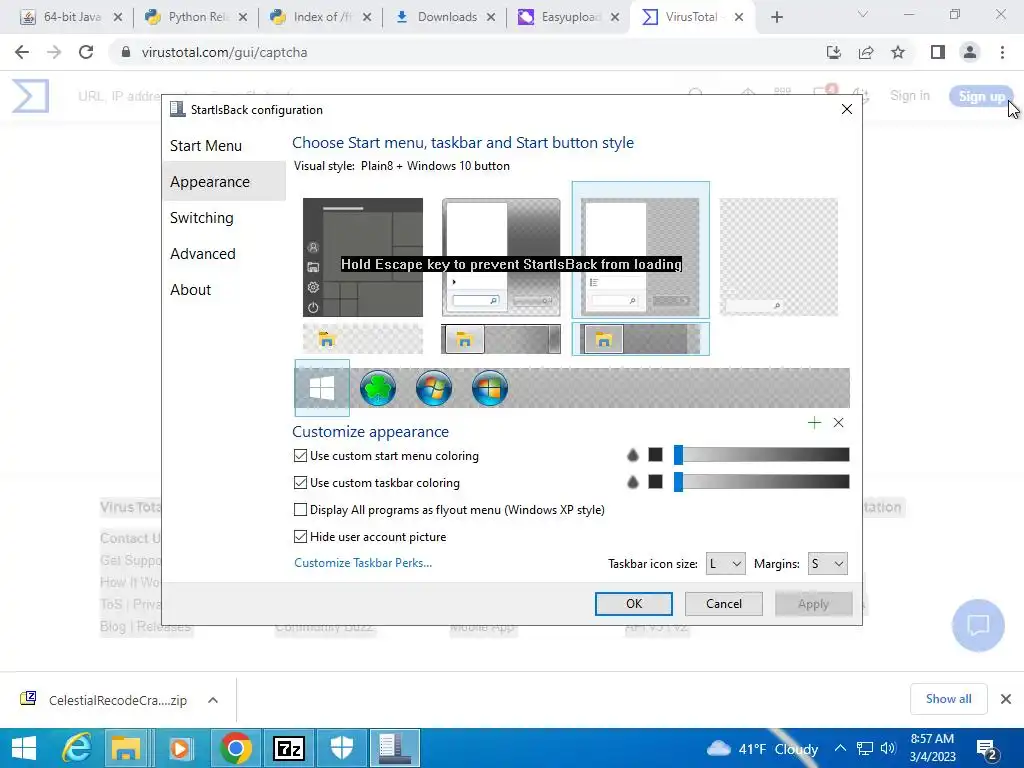The height and width of the screenshot is (768, 1024).
Task: Launch Internet Explorer from taskbar
Action: point(76,748)
